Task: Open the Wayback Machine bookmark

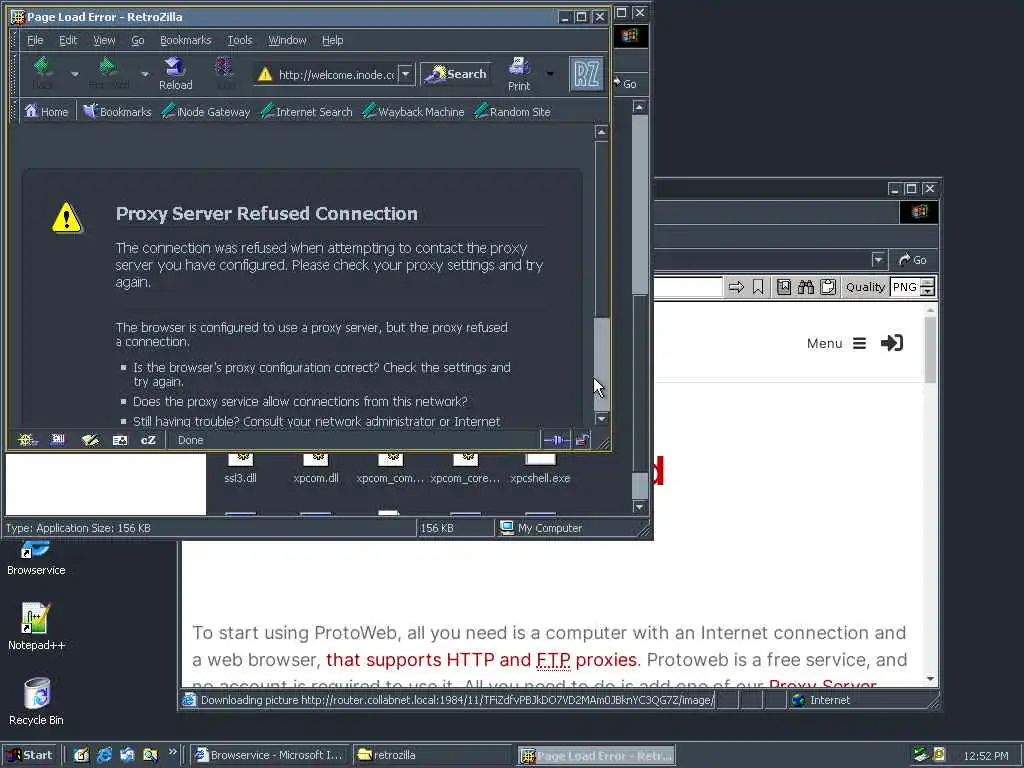Action: (413, 112)
